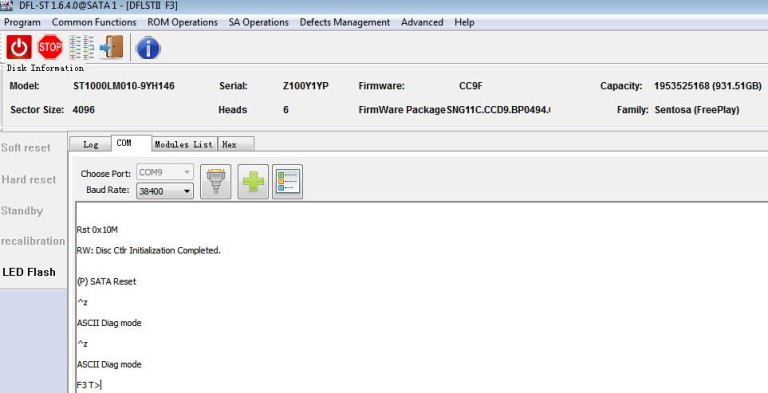Switch to the Log tab

click(x=91, y=144)
